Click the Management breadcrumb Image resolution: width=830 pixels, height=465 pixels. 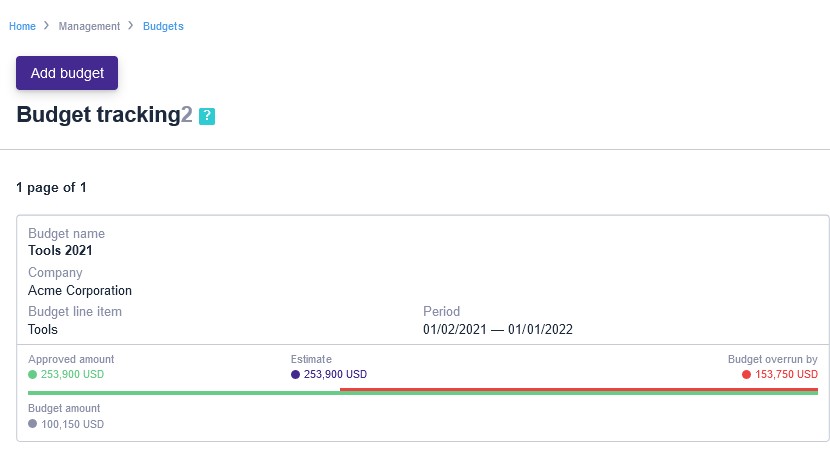89,26
